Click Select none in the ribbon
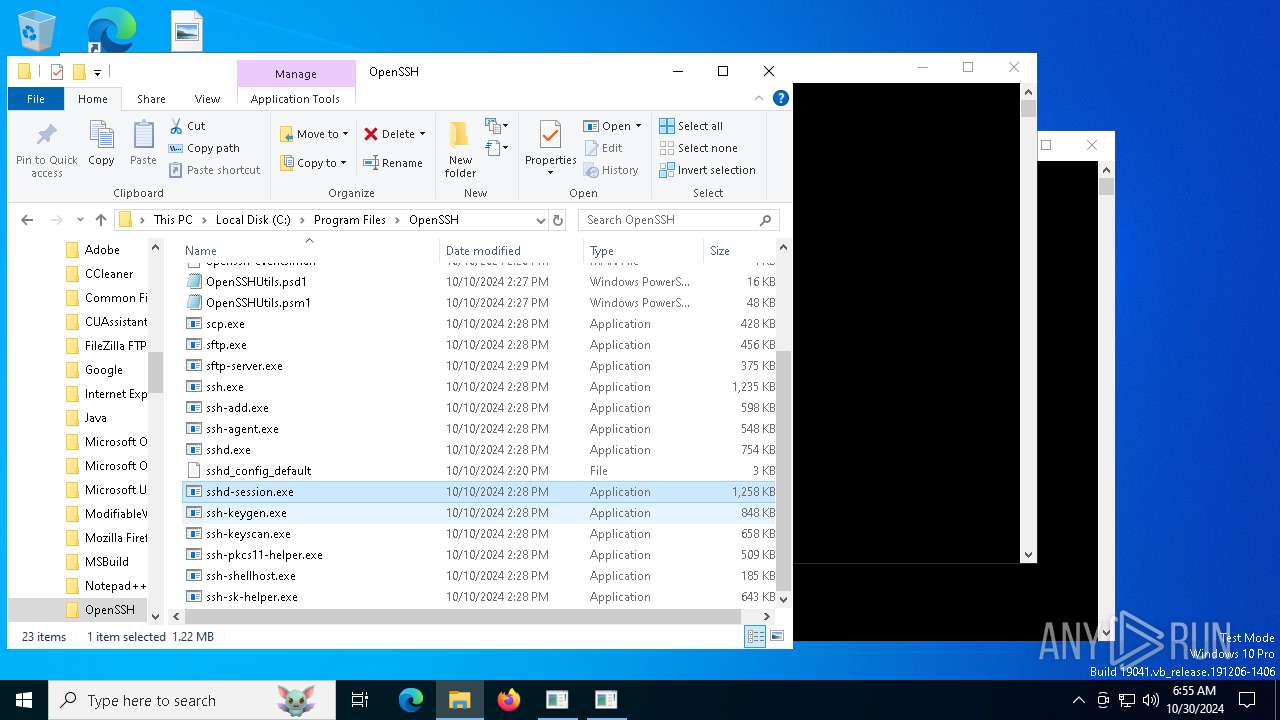 tap(698, 148)
